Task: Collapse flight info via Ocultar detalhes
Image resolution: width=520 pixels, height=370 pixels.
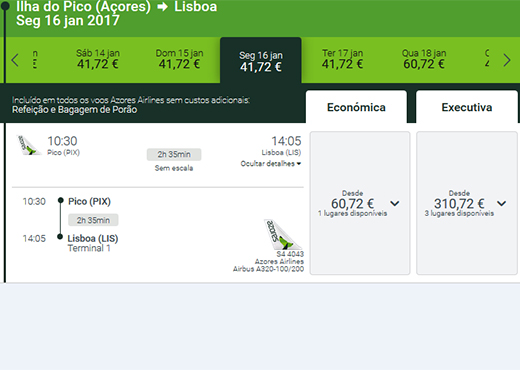Action: pyautogui.click(x=271, y=164)
